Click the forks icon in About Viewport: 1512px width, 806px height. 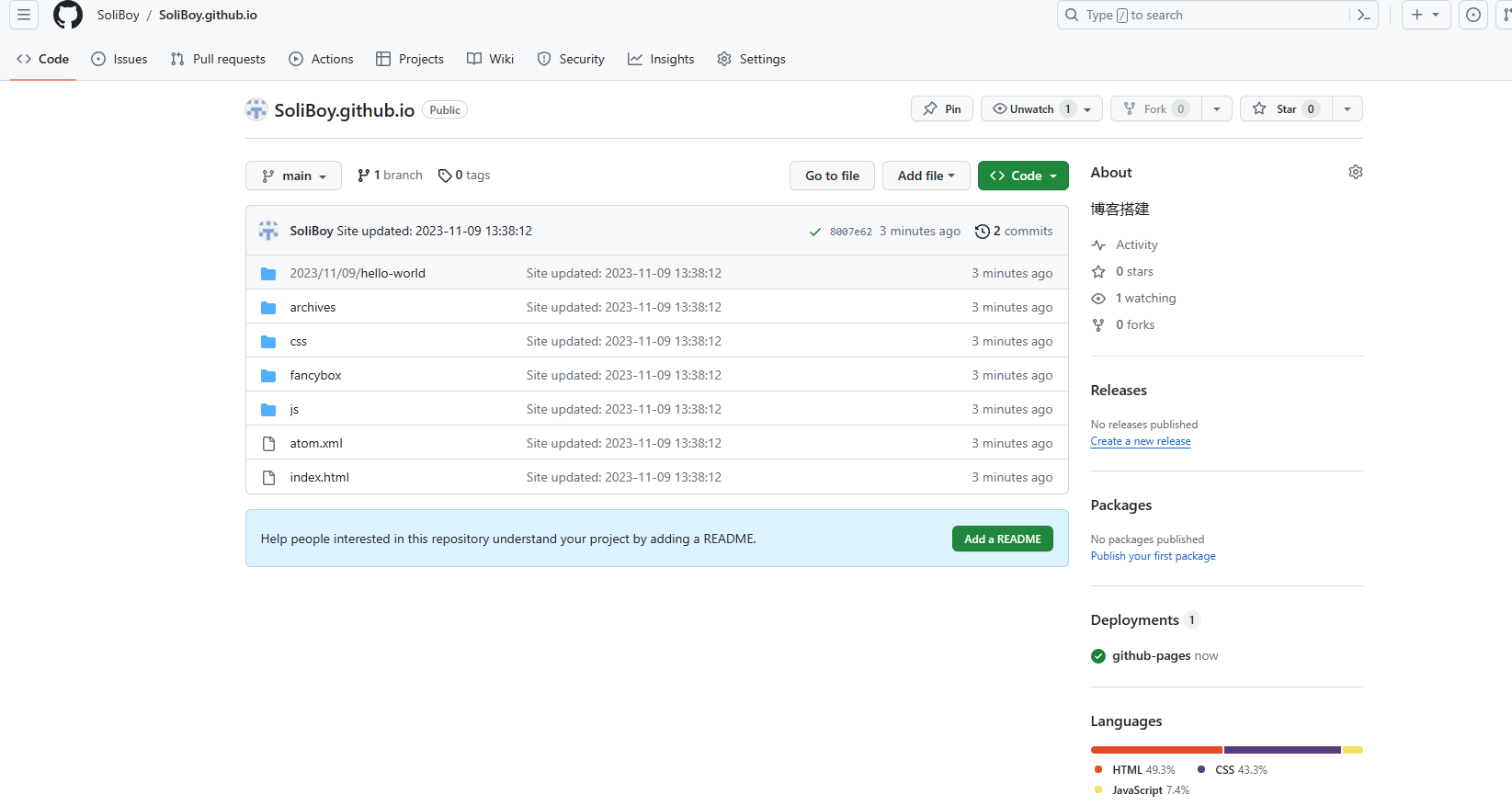click(1098, 325)
